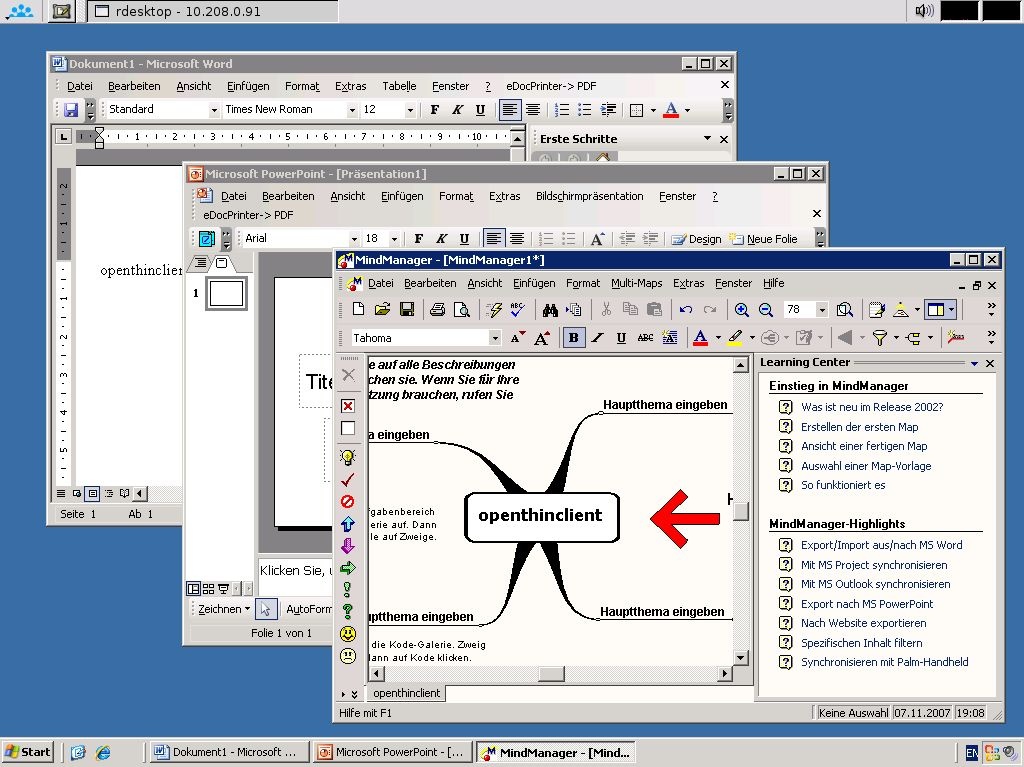Open 'Export nach MS PowerPoint' link
Screen dimensions: 1024x767
pyautogui.click(x=867, y=604)
